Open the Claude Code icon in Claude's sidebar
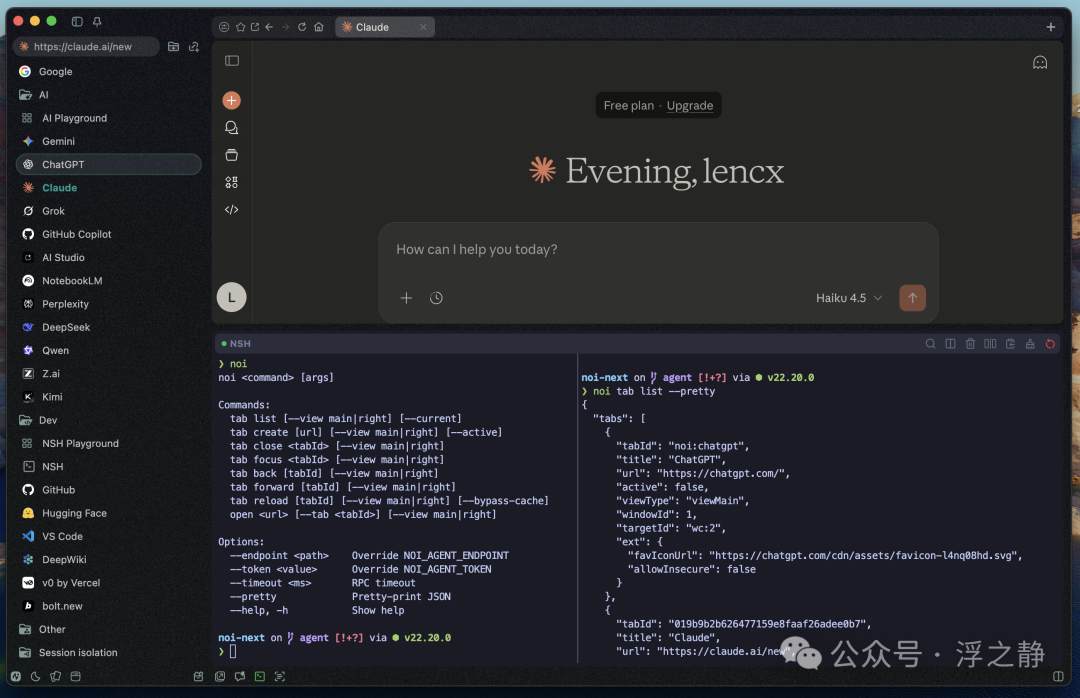This screenshot has height=698, width=1080. [231, 209]
